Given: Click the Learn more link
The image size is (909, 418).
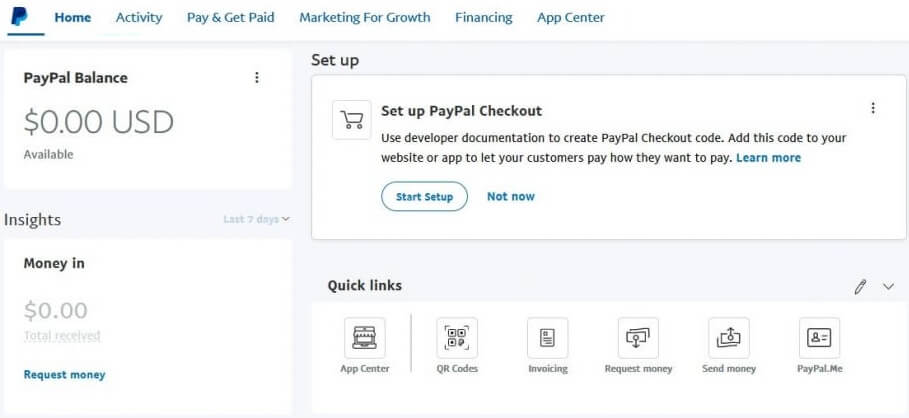Looking at the screenshot, I should tap(769, 158).
